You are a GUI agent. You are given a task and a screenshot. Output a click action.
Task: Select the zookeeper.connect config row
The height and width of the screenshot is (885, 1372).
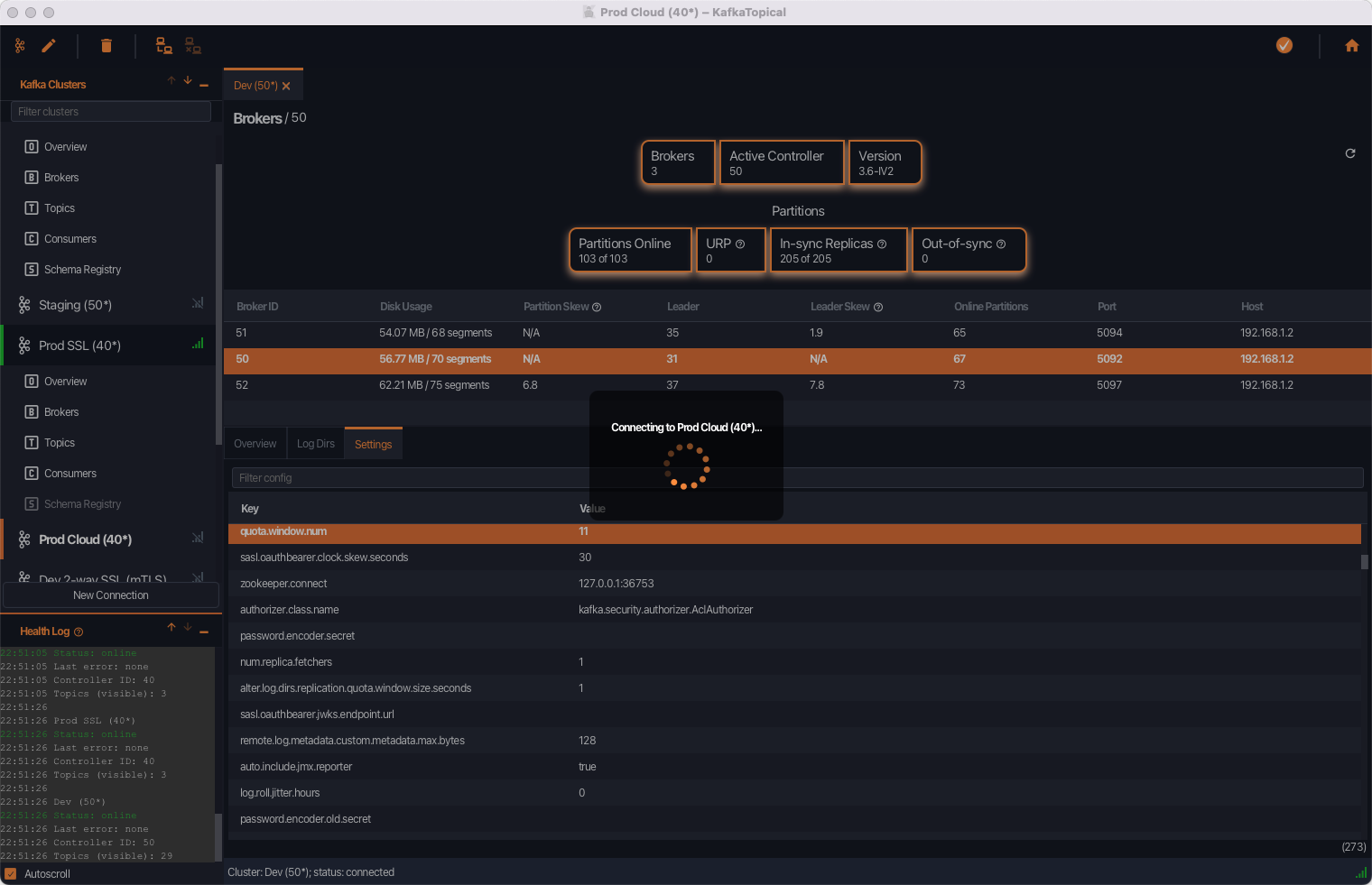[794, 584]
